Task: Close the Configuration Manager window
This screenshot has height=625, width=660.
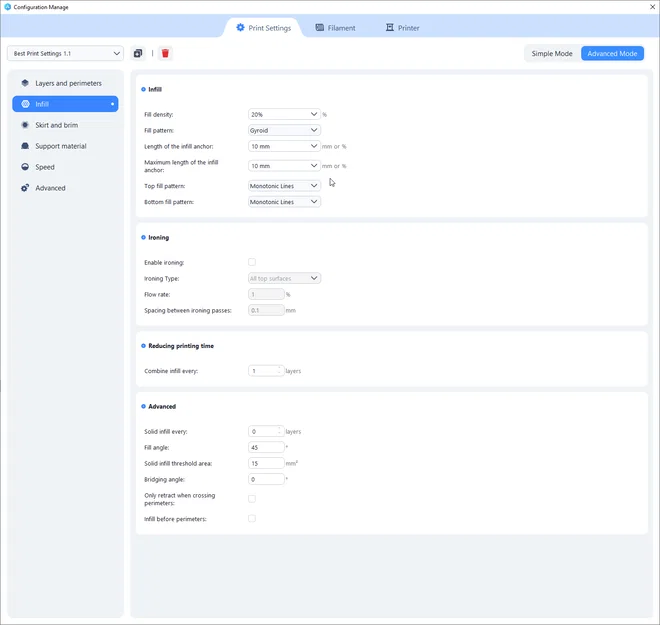Action: coord(652,7)
